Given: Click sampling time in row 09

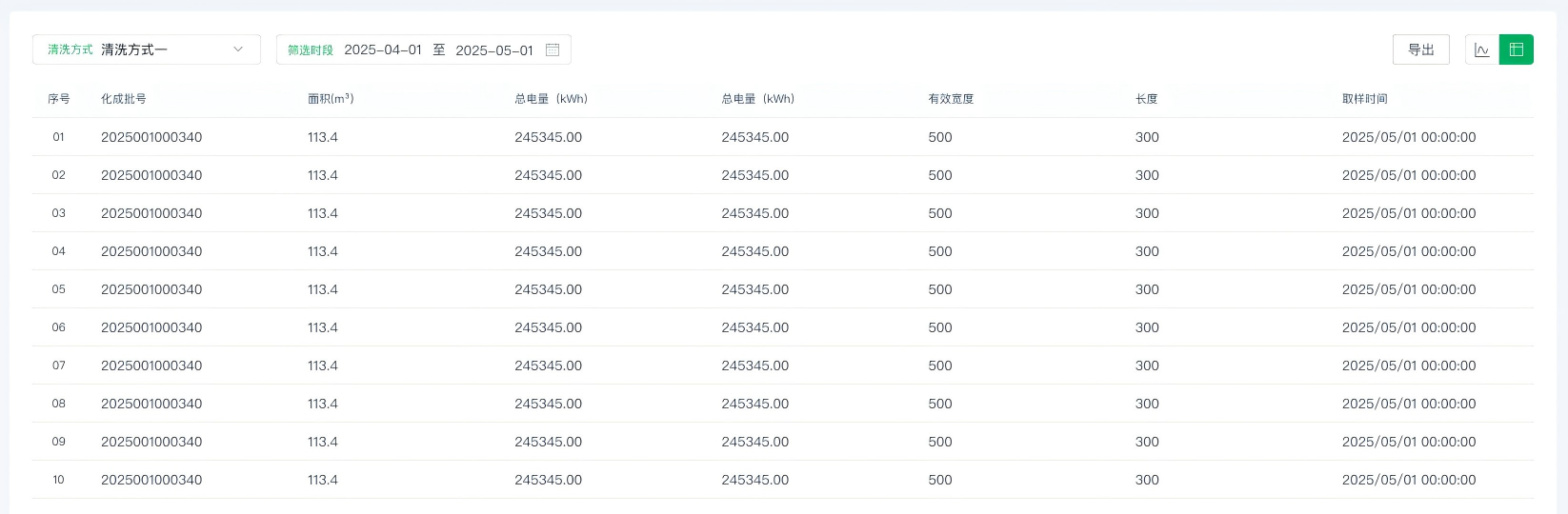Looking at the screenshot, I should [x=1409, y=442].
